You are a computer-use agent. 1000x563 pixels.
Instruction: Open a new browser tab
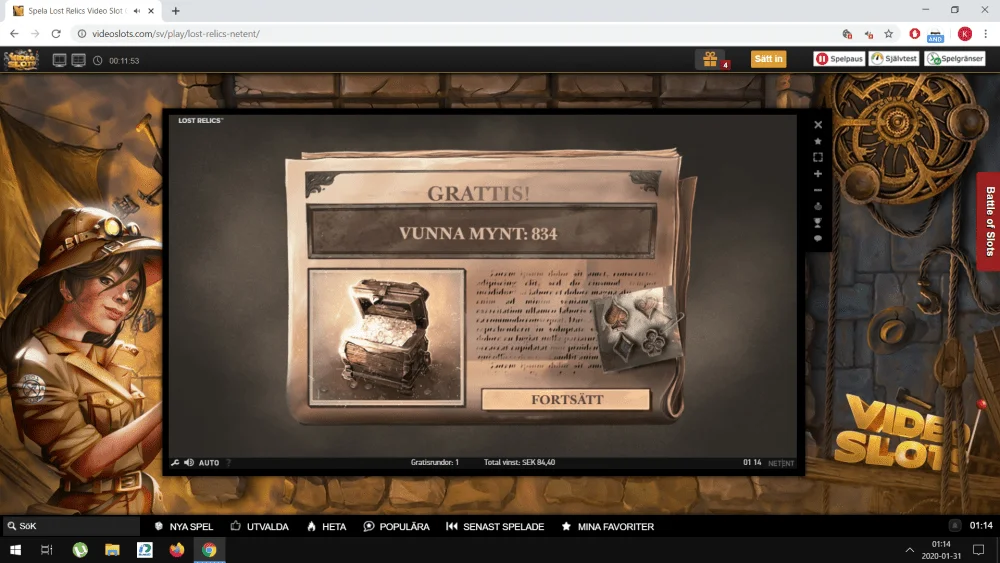pos(175,11)
